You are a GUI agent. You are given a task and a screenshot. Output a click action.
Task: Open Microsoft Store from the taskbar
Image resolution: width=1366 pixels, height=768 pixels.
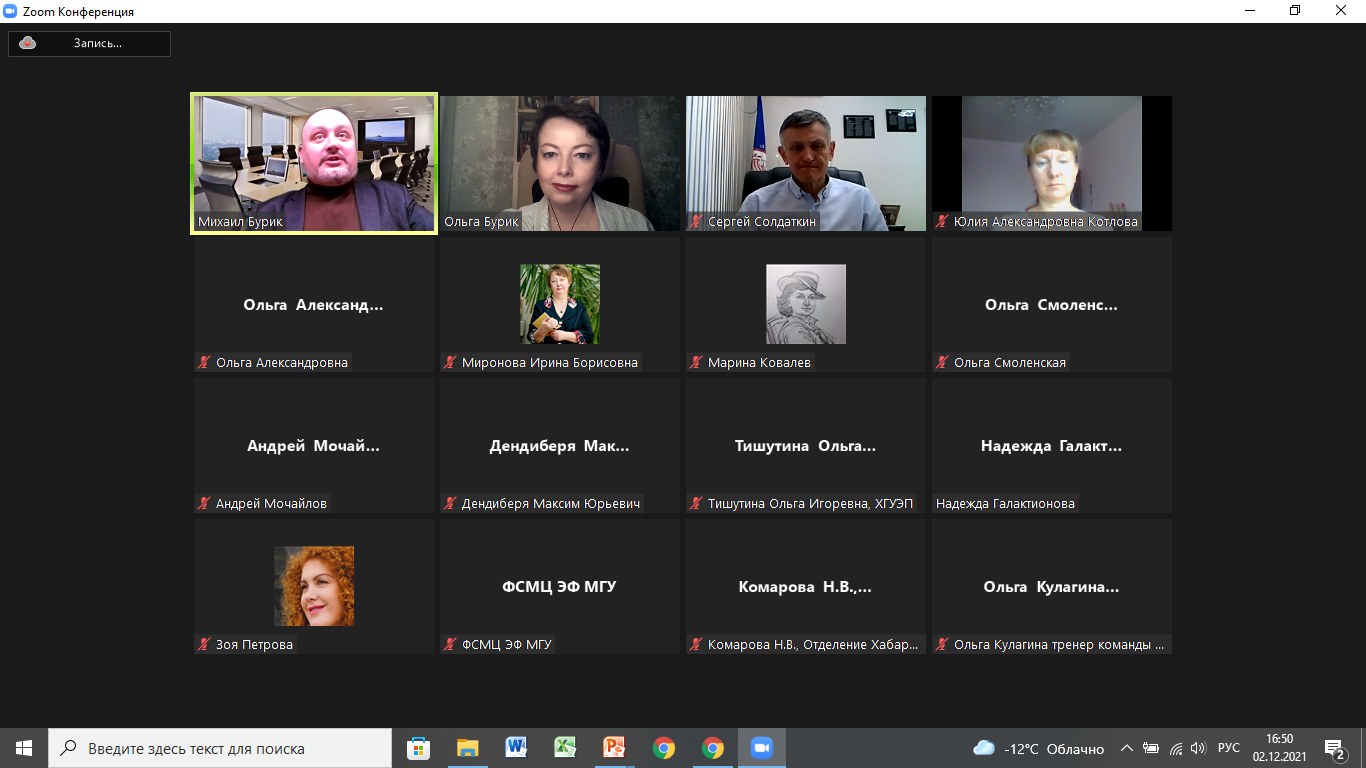click(x=419, y=748)
